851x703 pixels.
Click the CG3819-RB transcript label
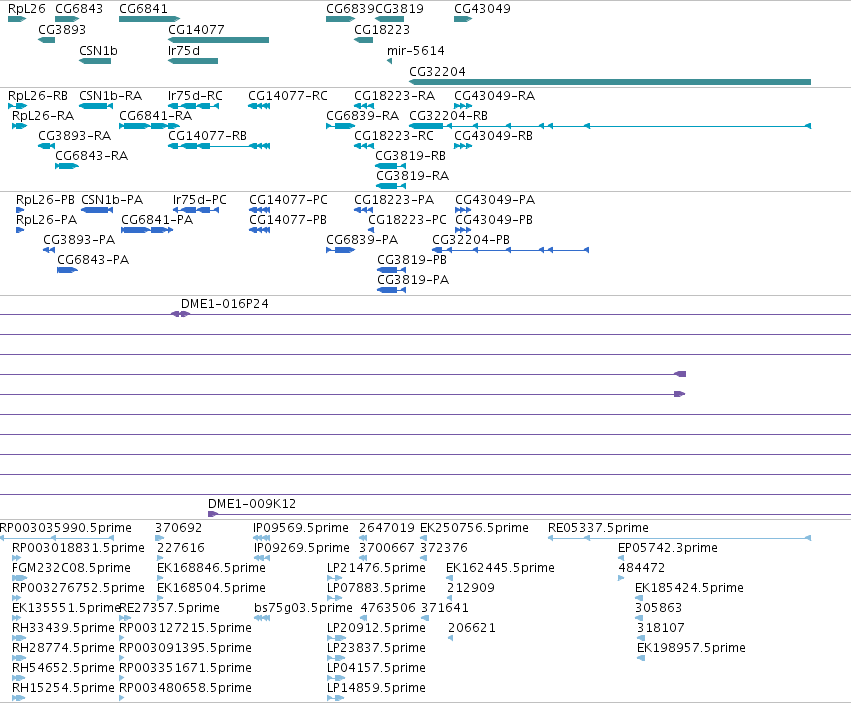click(x=410, y=156)
